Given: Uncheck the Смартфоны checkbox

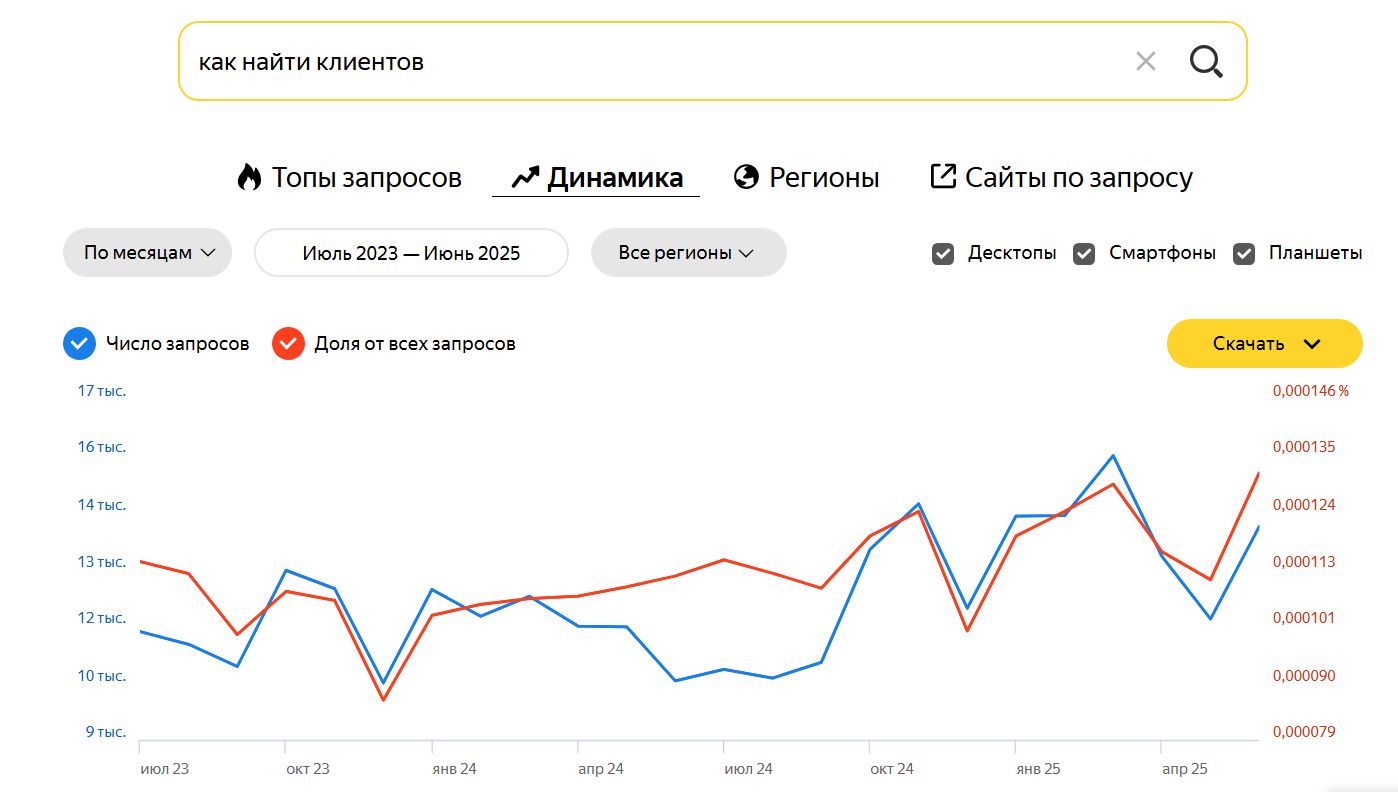Looking at the screenshot, I should point(1084,254).
